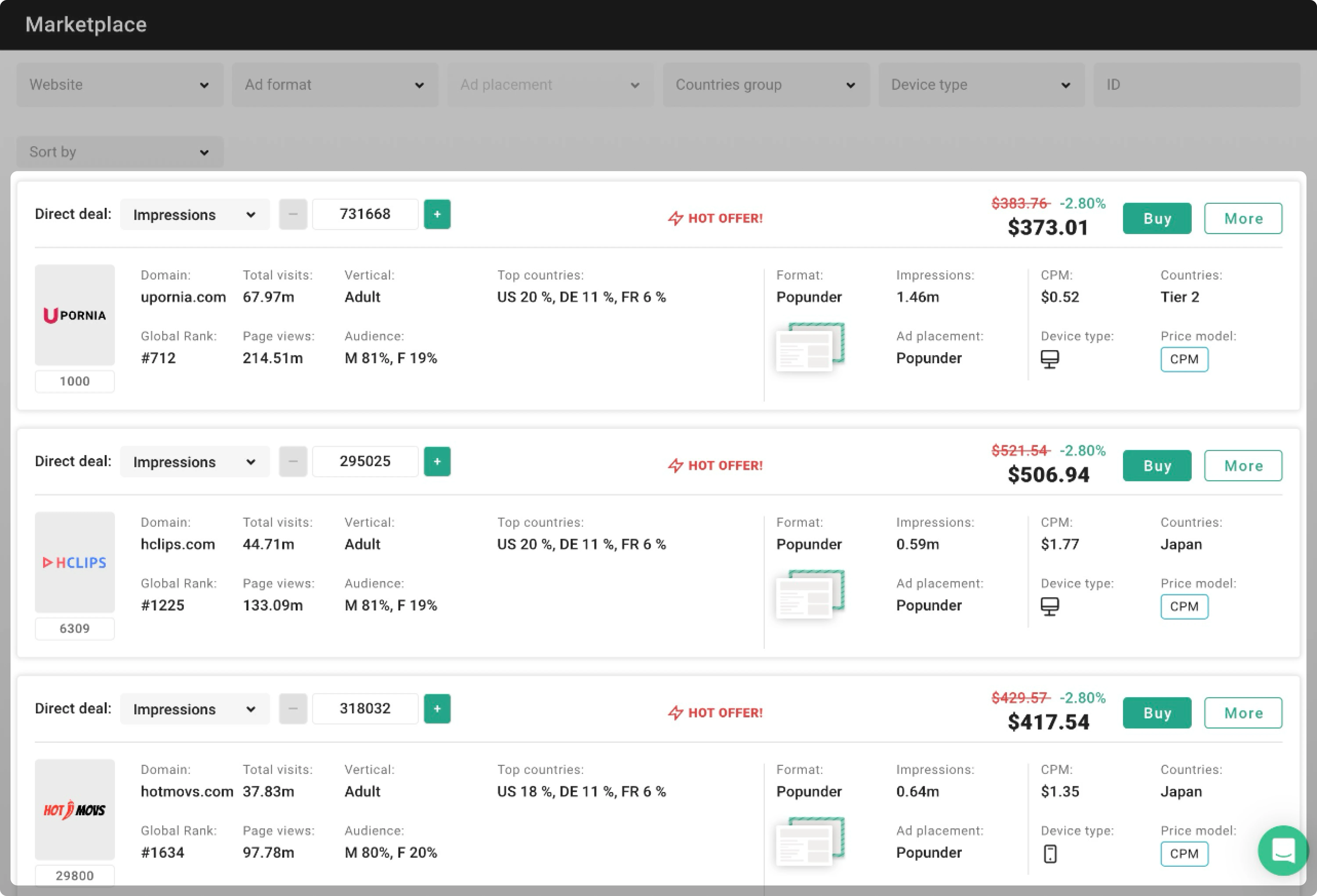Click the plus stepper on the hotmovs deal

pyautogui.click(x=437, y=709)
